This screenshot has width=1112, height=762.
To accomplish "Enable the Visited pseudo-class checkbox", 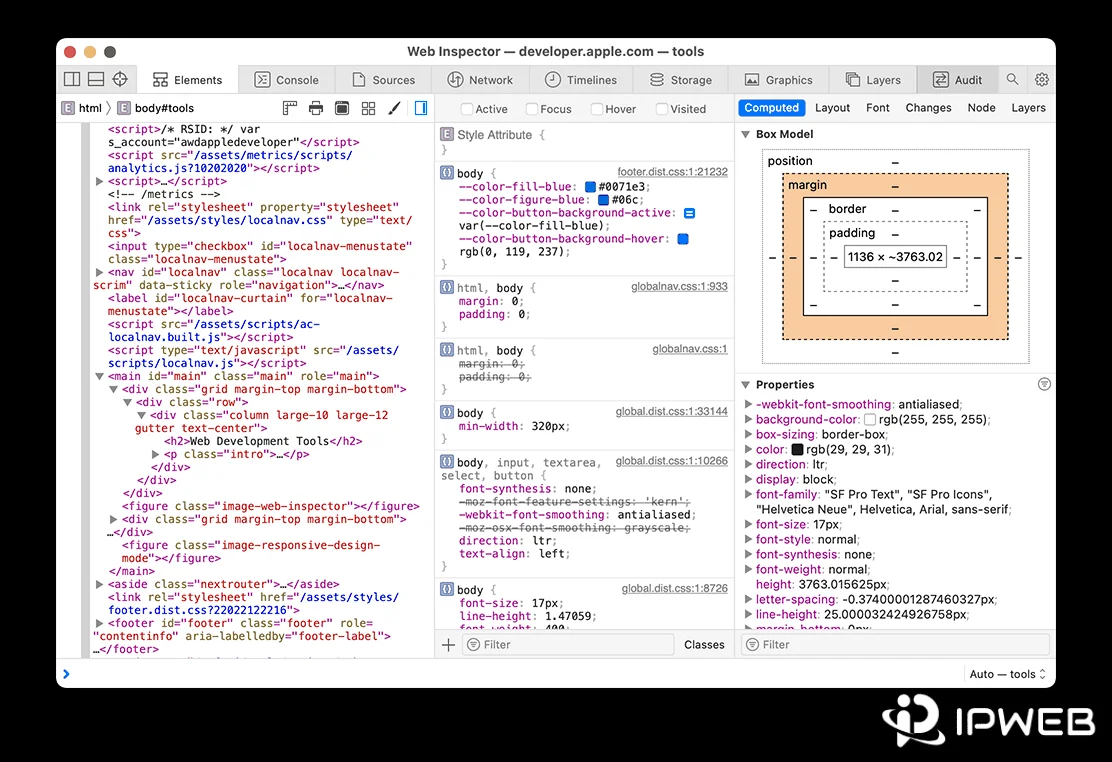I will (x=662, y=109).
